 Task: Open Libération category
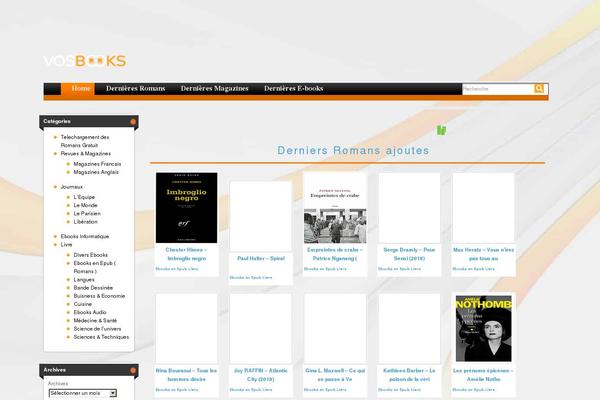click(85, 222)
